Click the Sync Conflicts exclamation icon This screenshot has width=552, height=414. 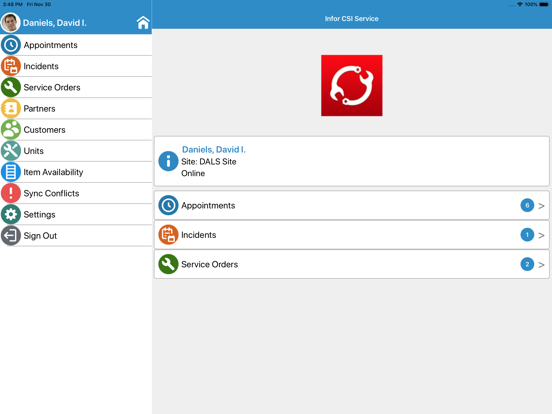point(11,193)
